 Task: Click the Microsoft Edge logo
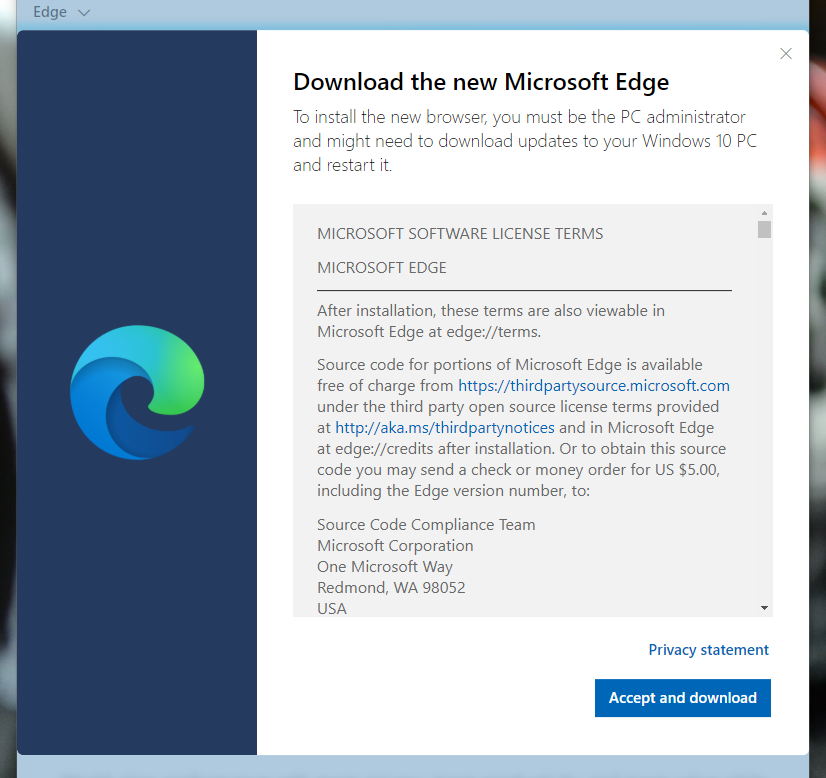137,392
